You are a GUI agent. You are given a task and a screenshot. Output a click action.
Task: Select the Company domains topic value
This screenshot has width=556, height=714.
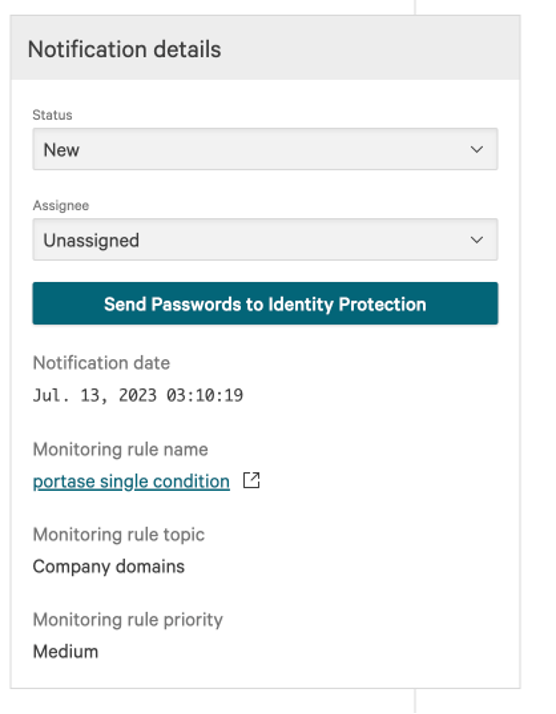pos(108,566)
